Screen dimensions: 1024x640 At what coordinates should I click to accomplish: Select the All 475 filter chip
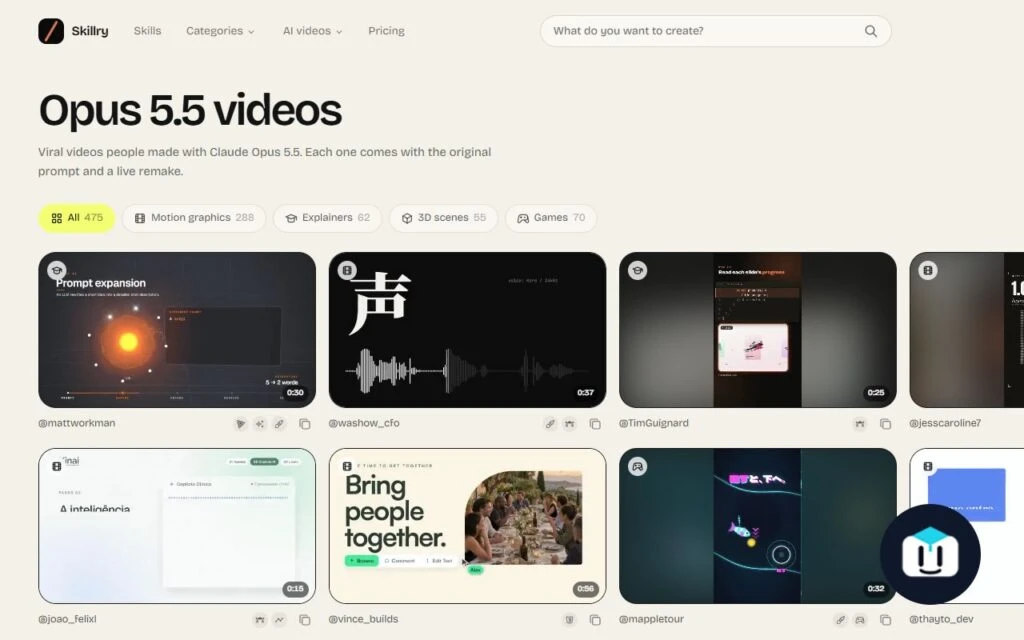(x=77, y=217)
